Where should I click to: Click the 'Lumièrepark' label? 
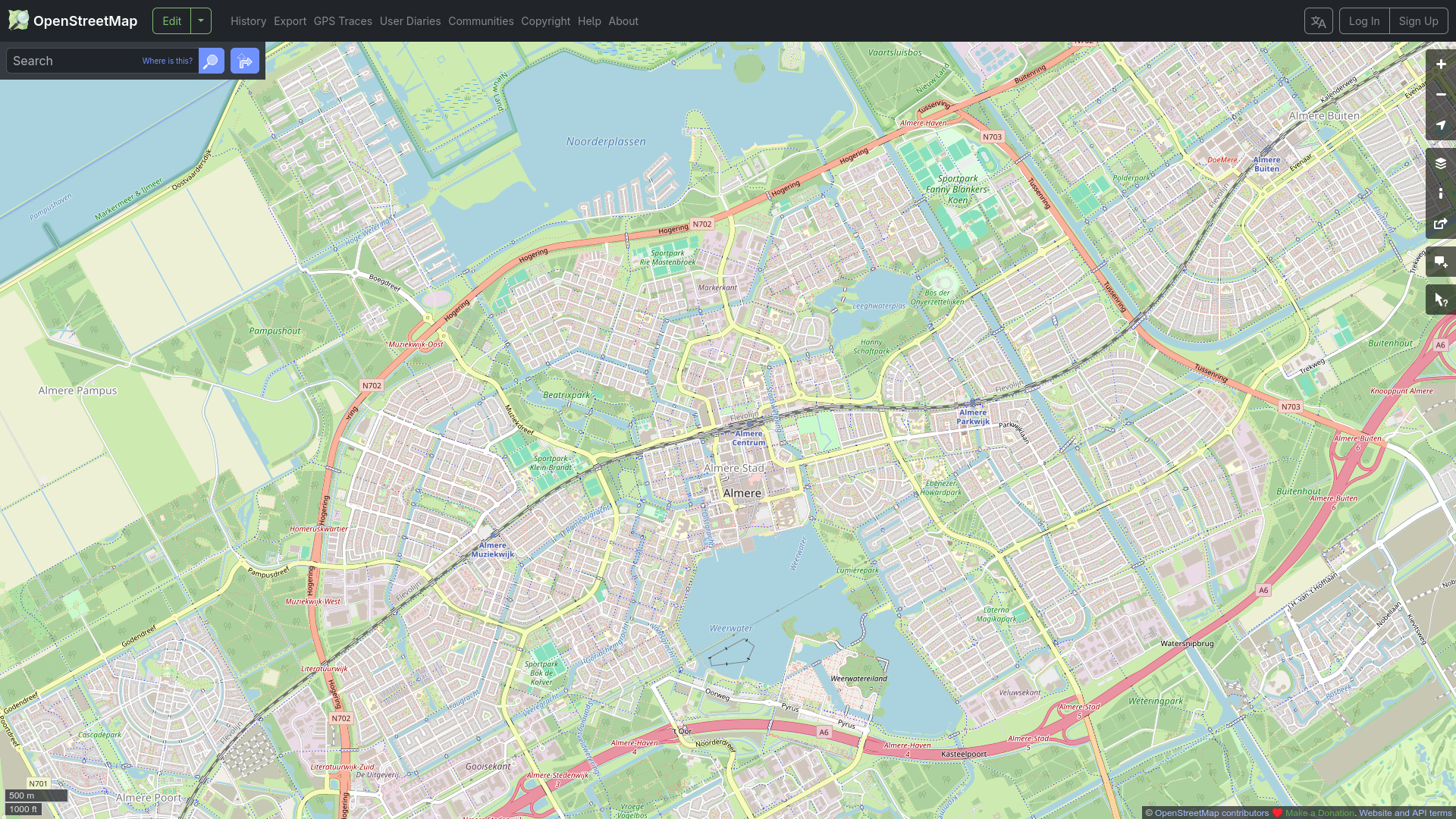pos(857,570)
